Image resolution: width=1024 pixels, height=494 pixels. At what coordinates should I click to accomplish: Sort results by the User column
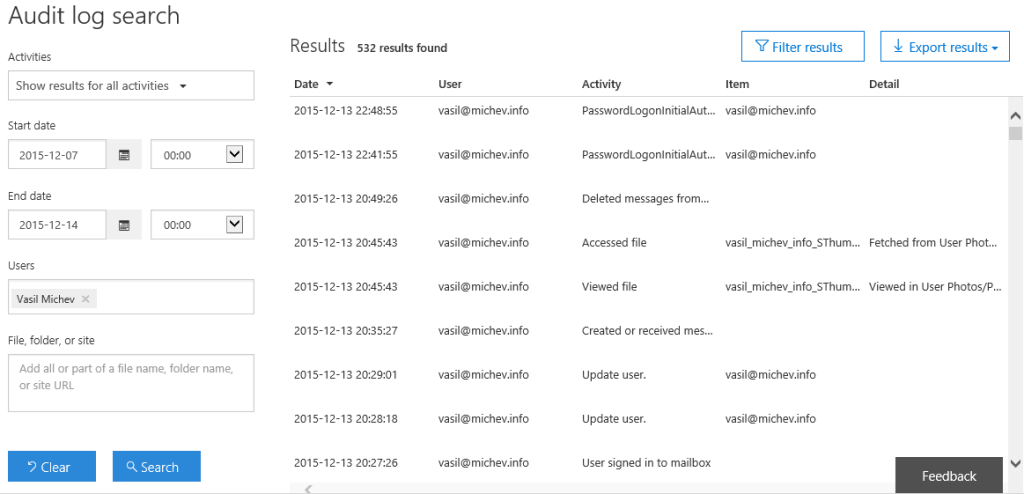tap(450, 84)
